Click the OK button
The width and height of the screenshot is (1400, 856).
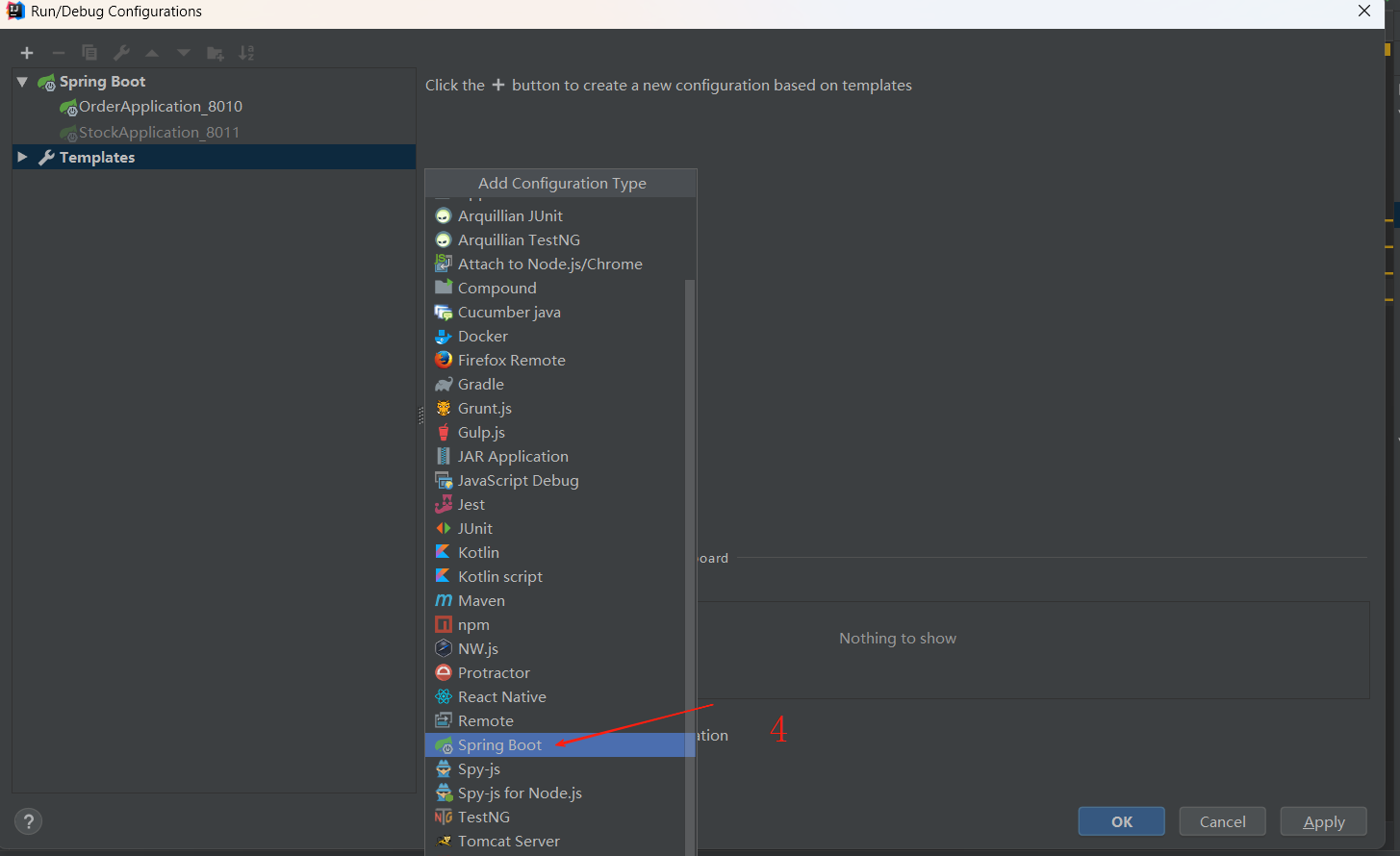click(x=1122, y=821)
